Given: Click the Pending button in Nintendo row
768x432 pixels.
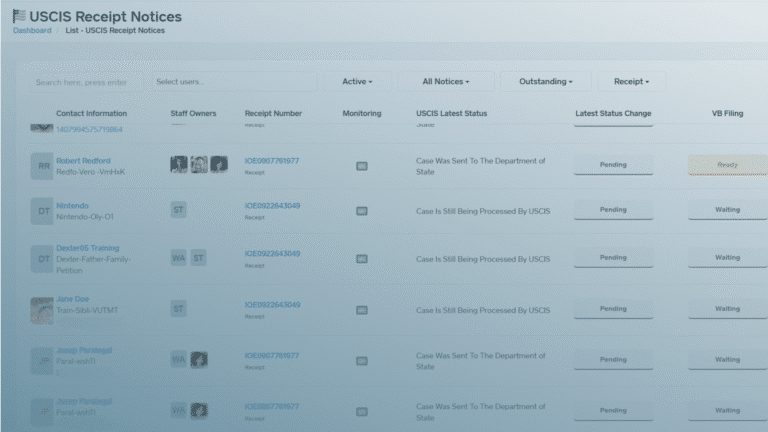Looking at the screenshot, I should pyautogui.click(x=613, y=210).
